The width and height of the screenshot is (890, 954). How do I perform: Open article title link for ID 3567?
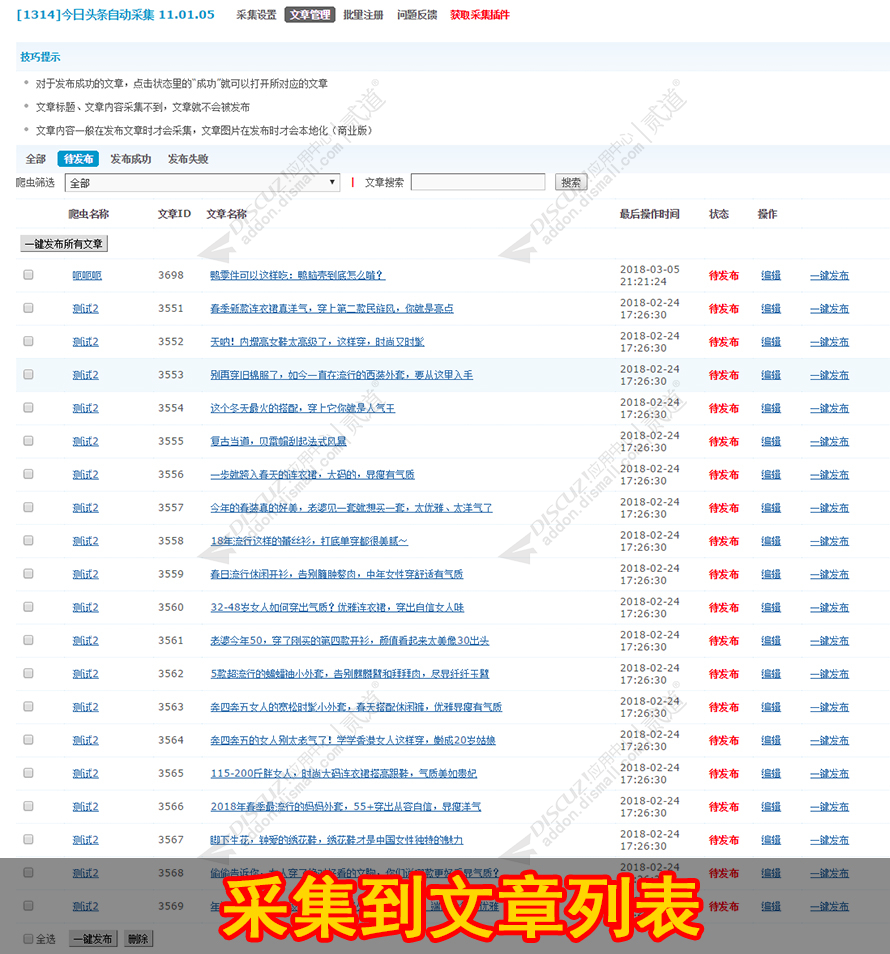click(x=336, y=840)
